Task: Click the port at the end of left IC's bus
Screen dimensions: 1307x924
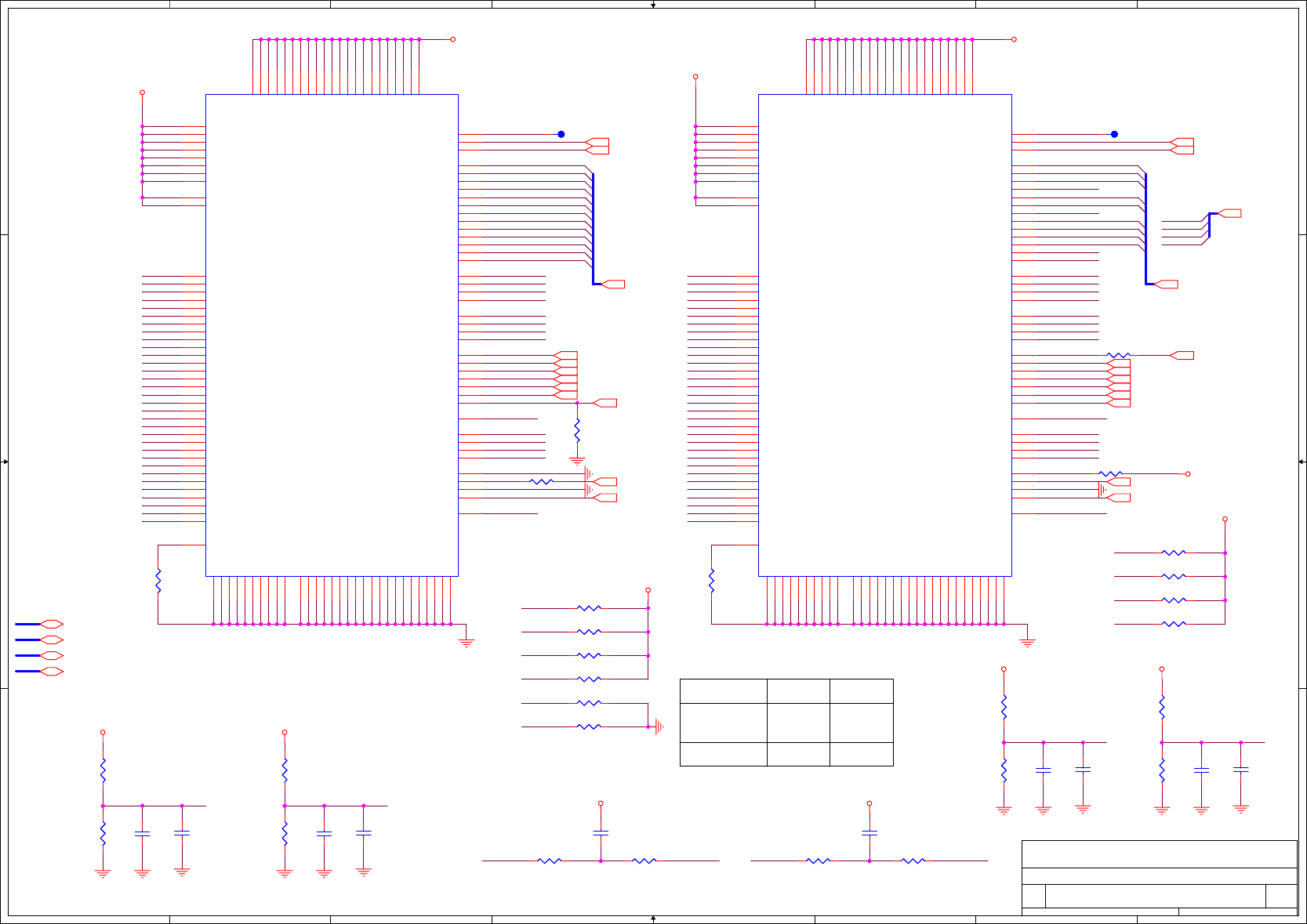Action: 613,284
